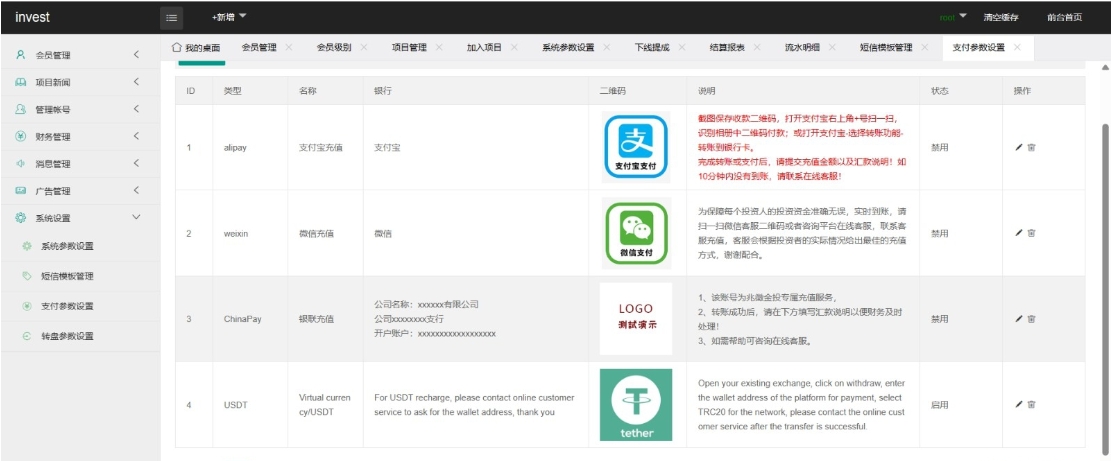Edit the alipay row with pencil icon
This screenshot has width=1111, height=461.
[1019, 147]
